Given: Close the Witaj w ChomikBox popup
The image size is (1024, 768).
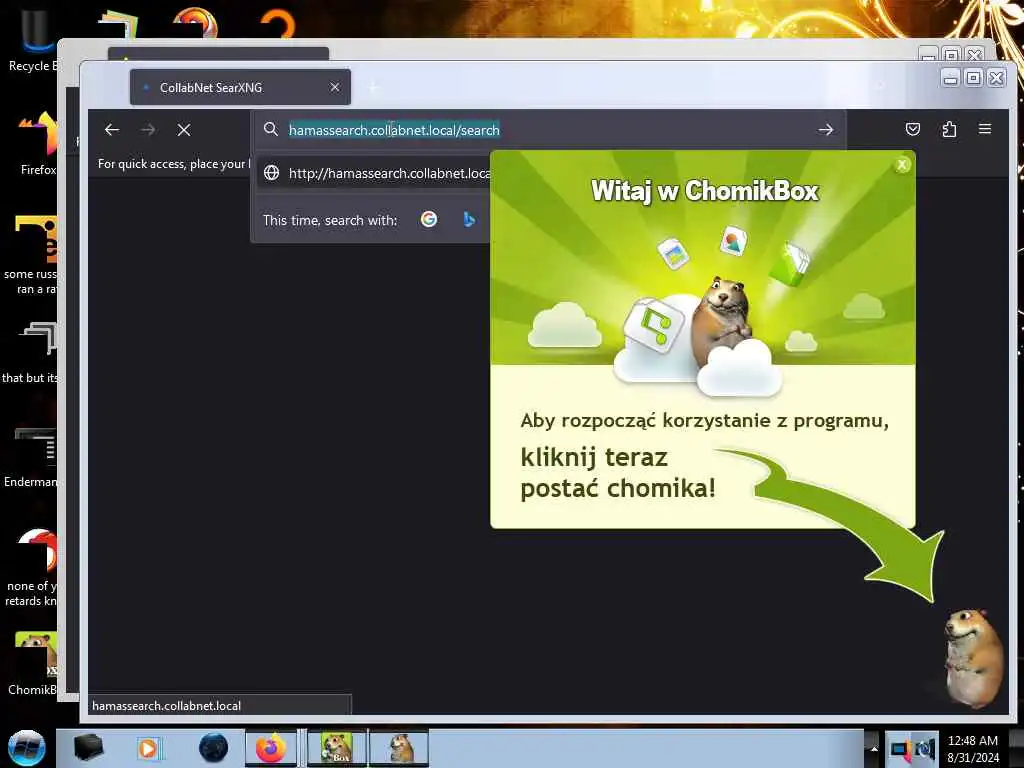Looking at the screenshot, I should [902, 165].
